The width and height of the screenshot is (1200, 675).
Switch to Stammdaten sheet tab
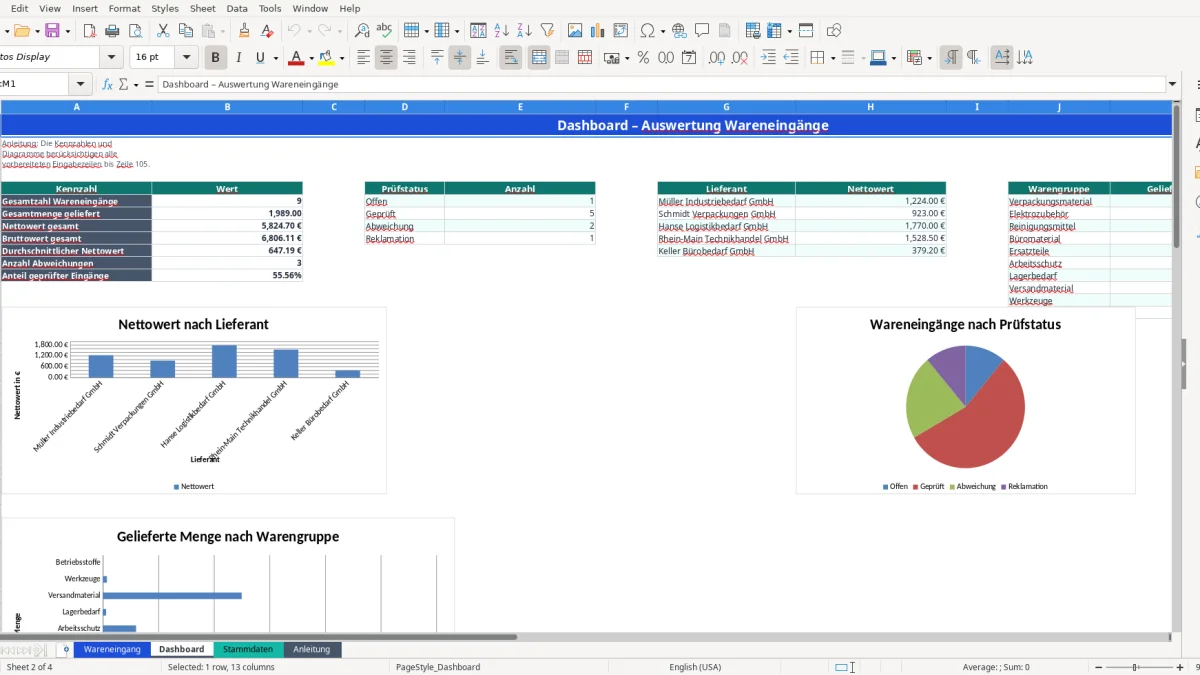(248, 649)
